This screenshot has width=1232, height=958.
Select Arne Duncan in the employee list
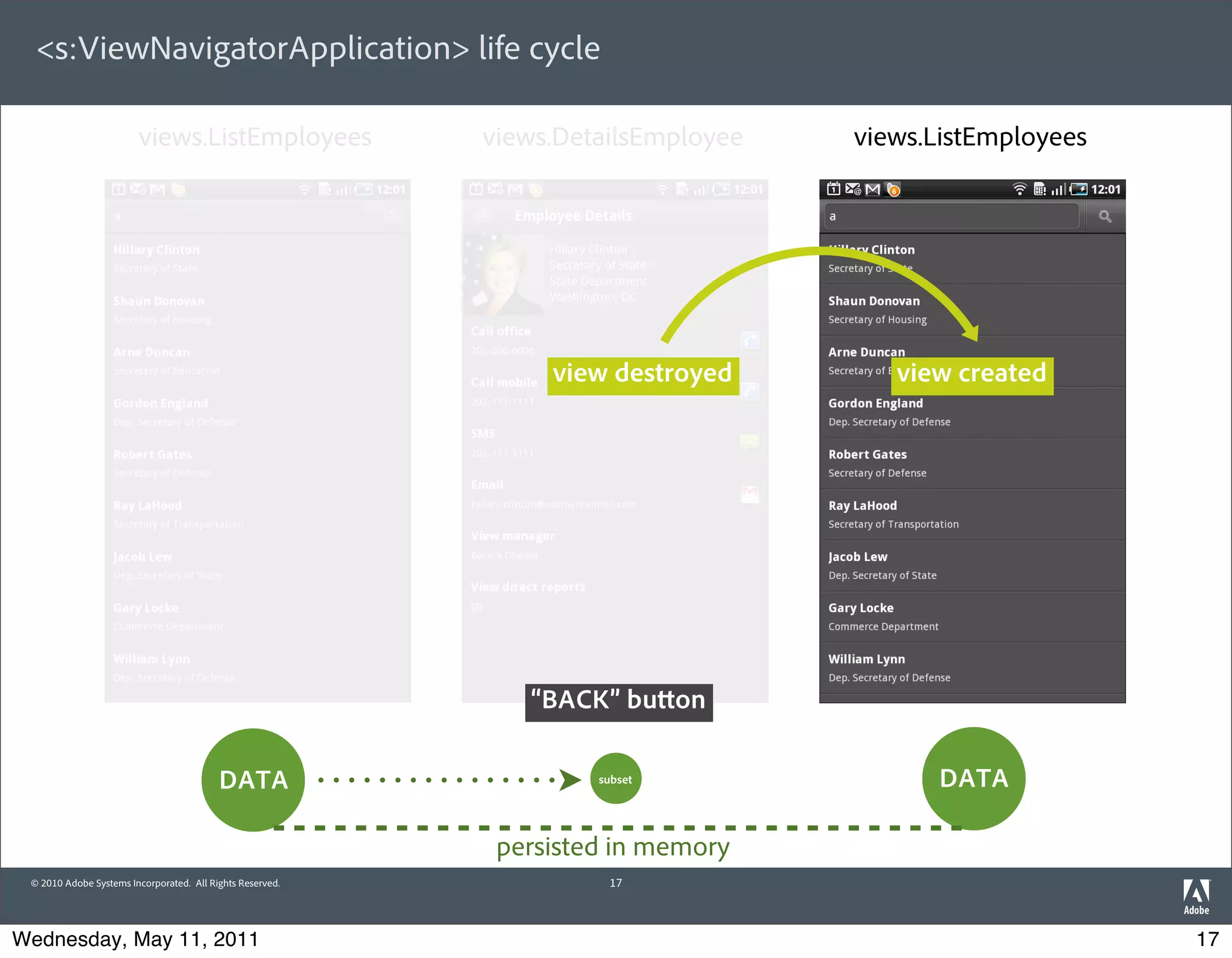[972, 361]
